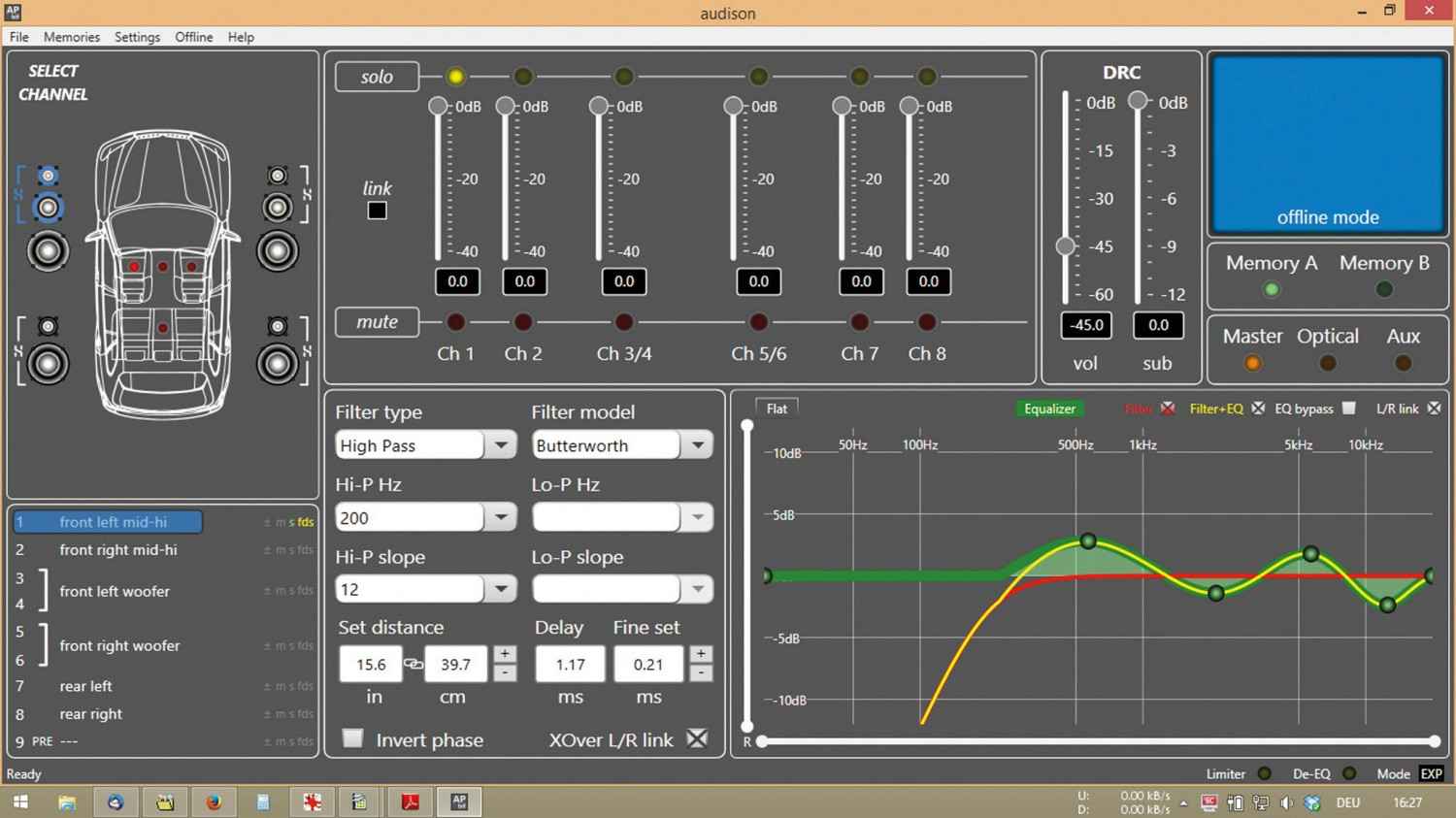Decrease set distance with minus button

coord(505,672)
